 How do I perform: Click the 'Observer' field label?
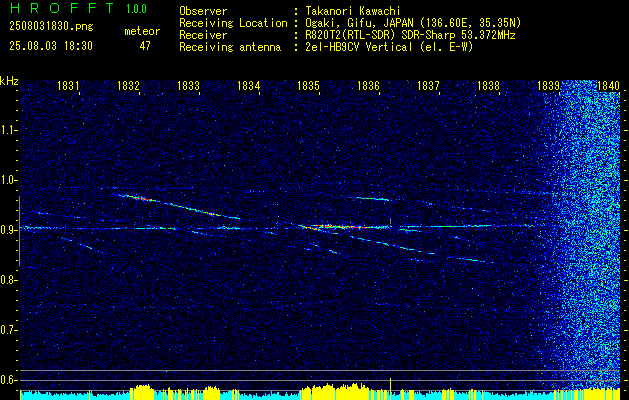tap(203, 11)
